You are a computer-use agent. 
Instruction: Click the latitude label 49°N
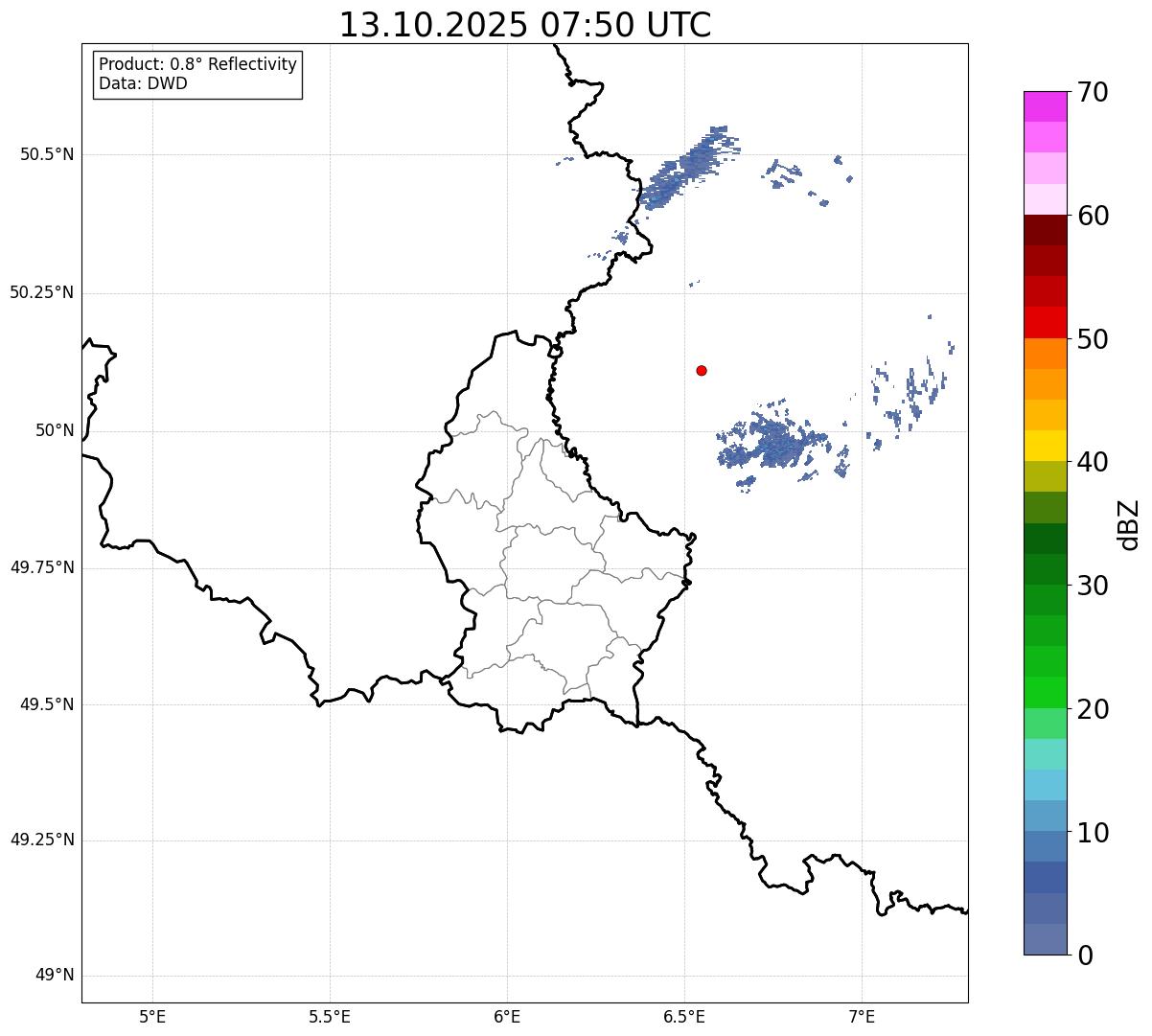pyautogui.click(x=55, y=976)
